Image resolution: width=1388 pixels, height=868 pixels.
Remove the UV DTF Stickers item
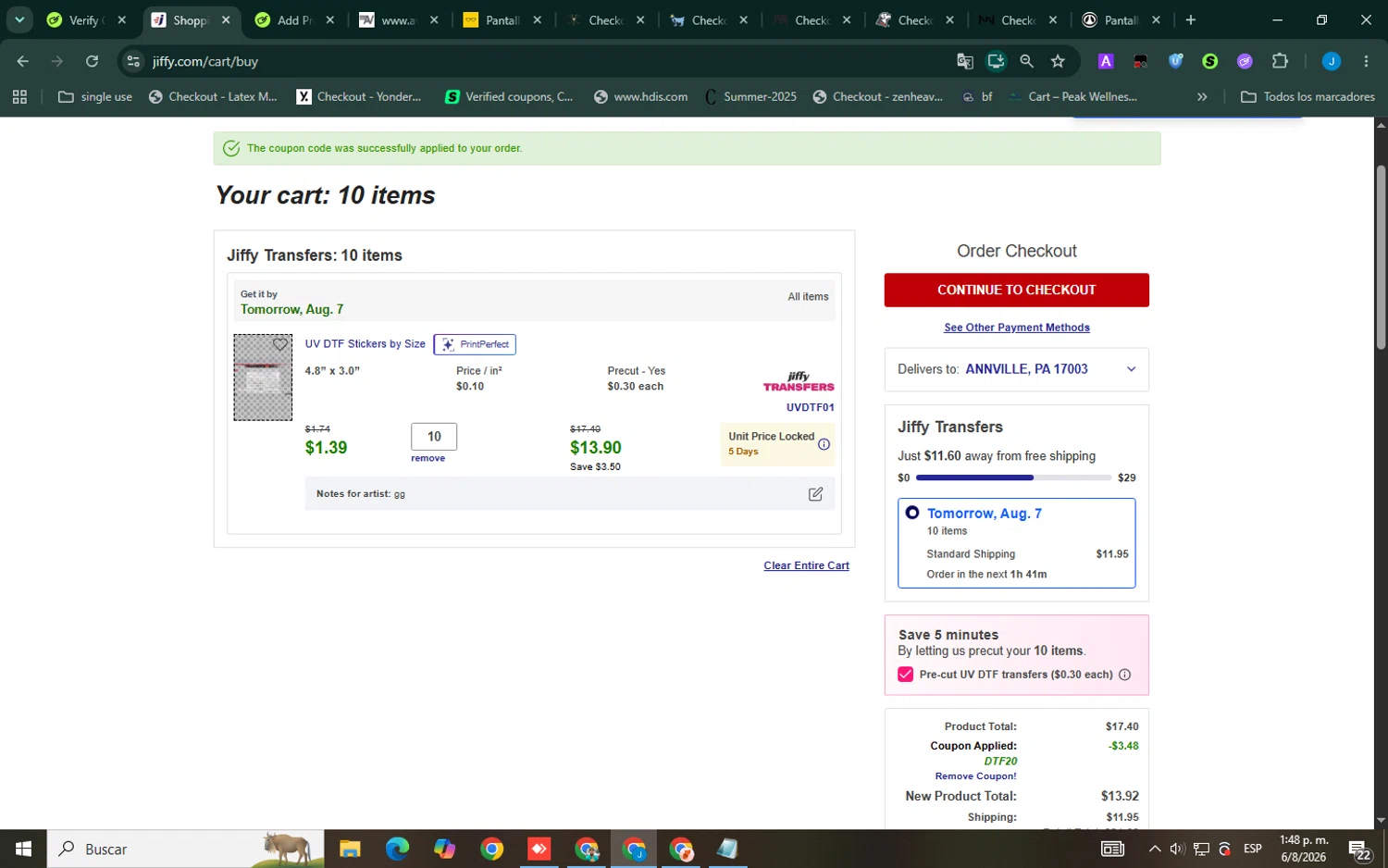pyautogui.click(x=428, y=458)
